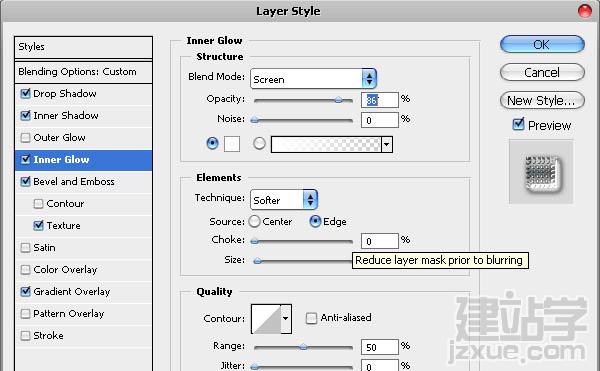Enable the Pattern Overlay checkbox

[25, 314]
